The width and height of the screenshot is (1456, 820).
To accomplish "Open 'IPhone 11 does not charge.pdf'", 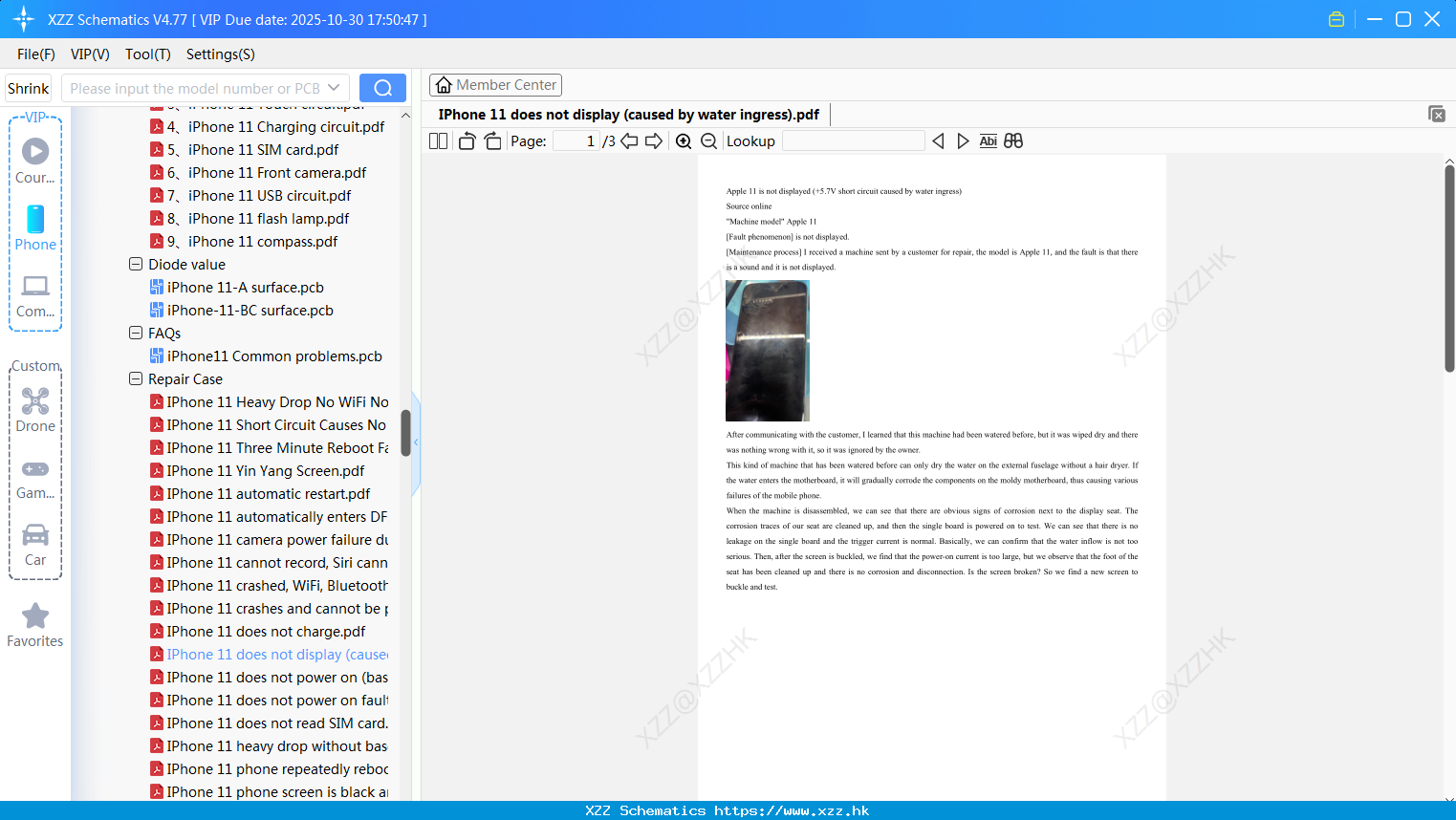I will click(258, 631).
